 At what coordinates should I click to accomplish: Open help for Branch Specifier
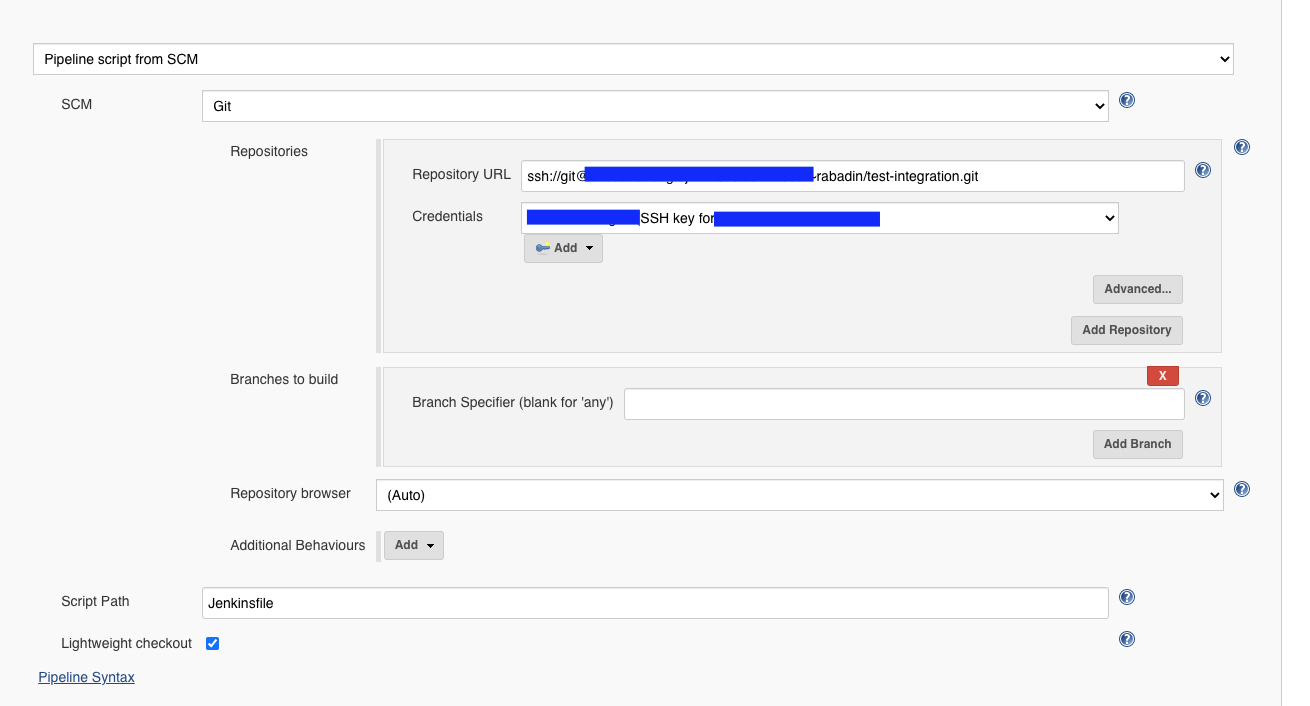[1202, 398]
